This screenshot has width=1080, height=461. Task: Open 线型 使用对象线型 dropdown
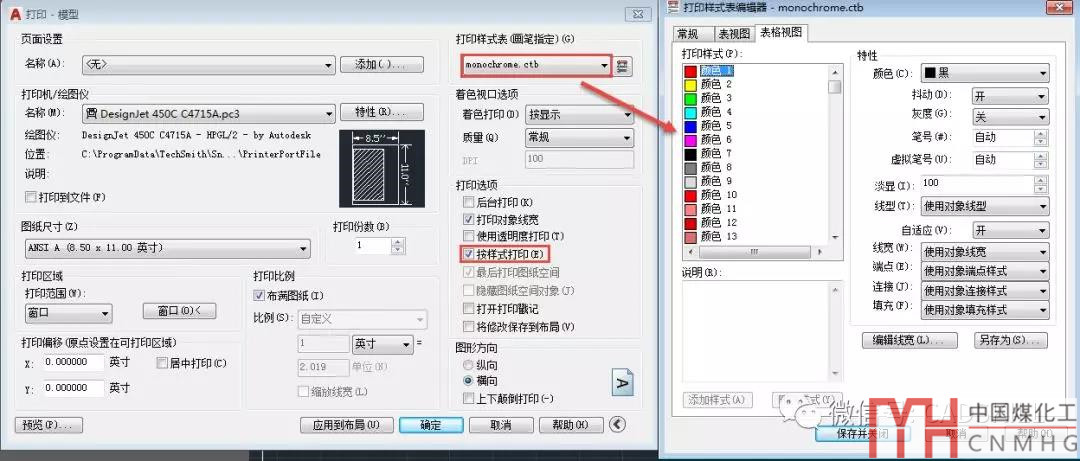pos(985,206)
